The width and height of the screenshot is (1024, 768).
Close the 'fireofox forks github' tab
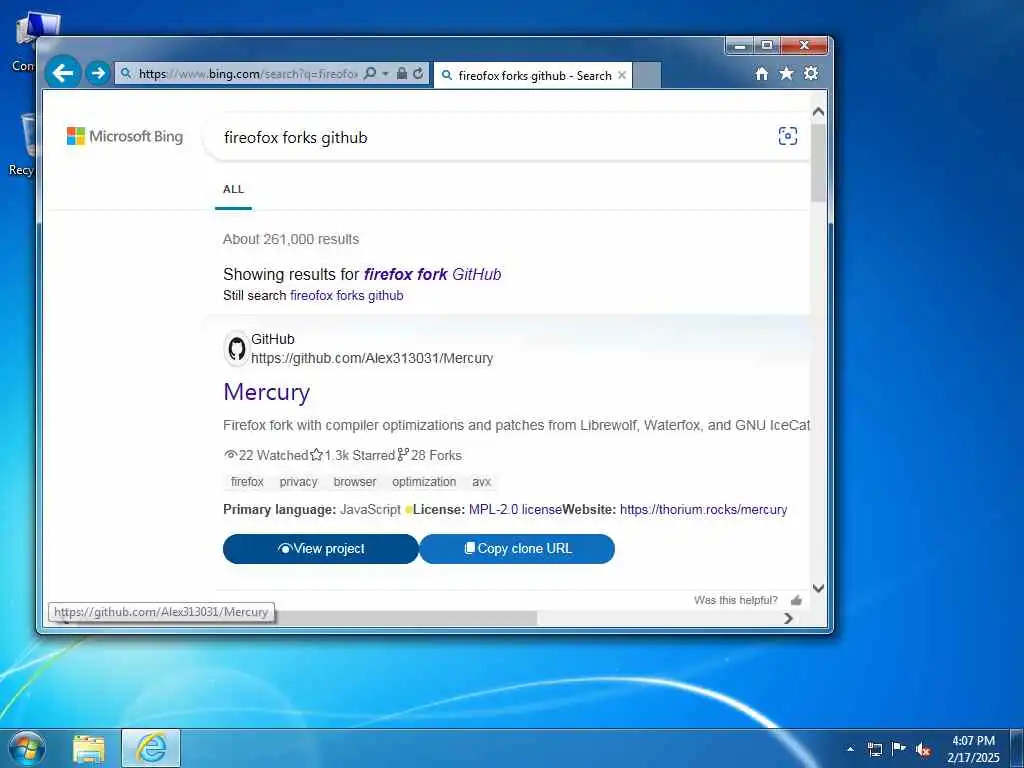[x=622, y=75]
